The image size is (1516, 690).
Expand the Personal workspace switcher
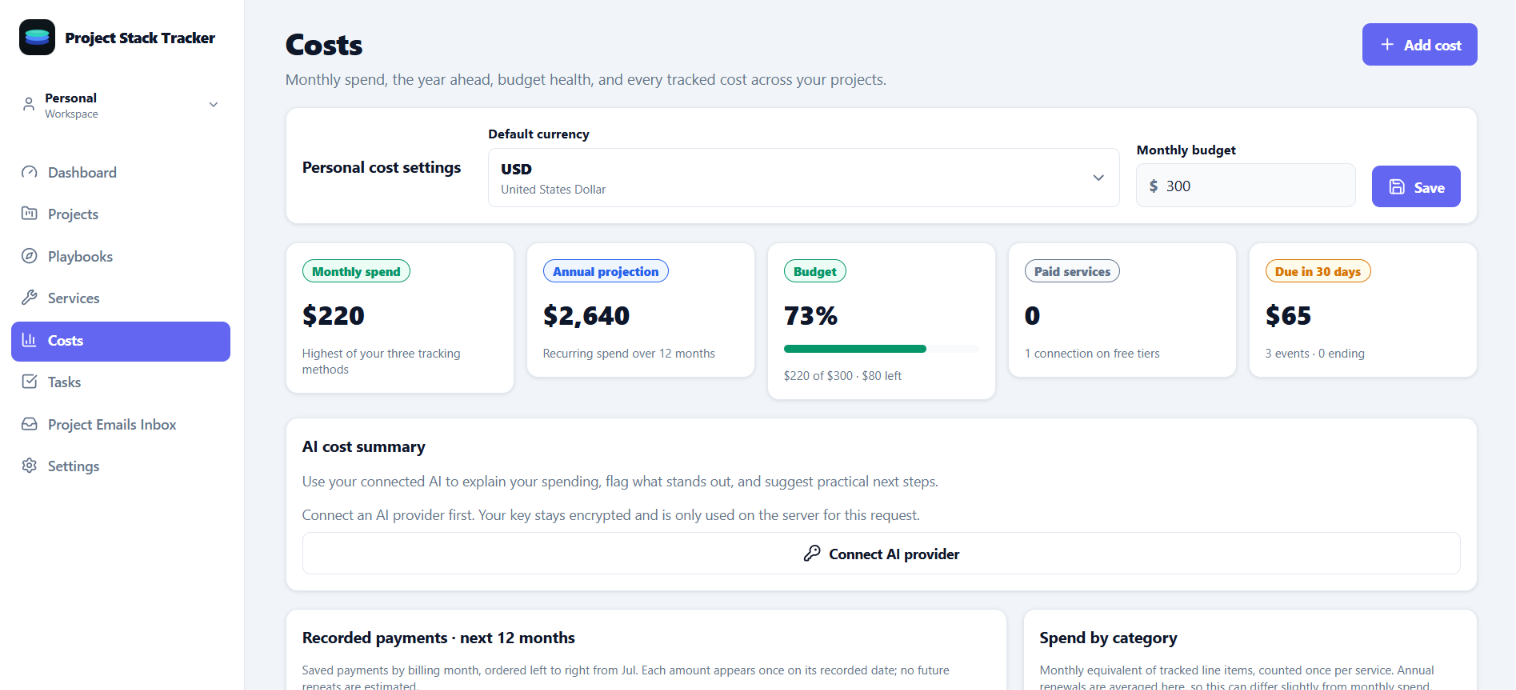(x=121, y=105)
